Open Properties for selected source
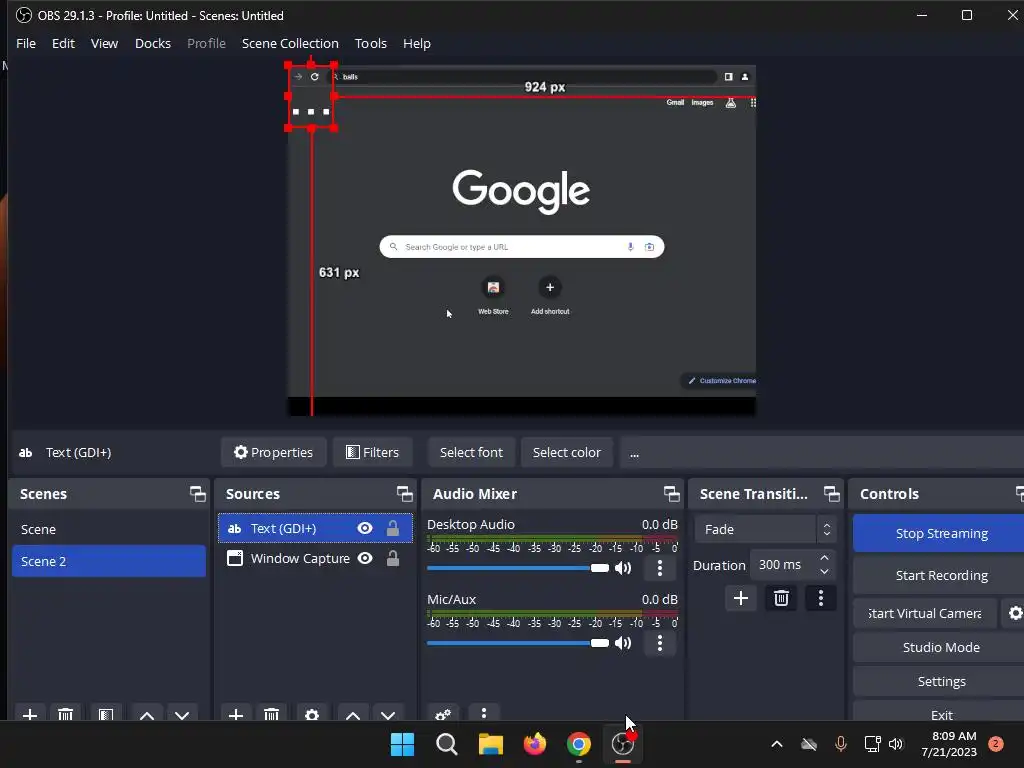Viewport: 1024px width, 768px height. (274, 453)
